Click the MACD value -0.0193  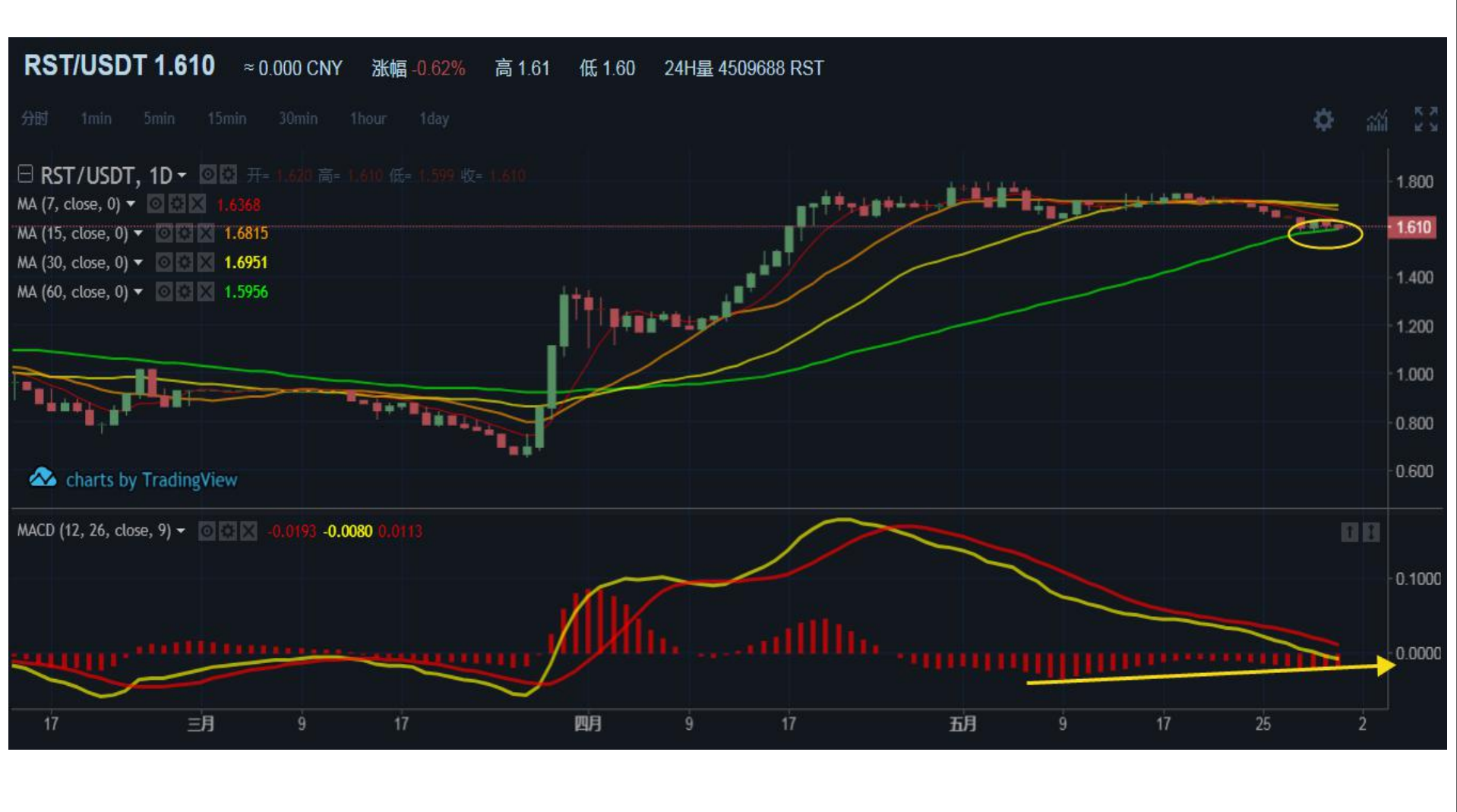[292, 531]
